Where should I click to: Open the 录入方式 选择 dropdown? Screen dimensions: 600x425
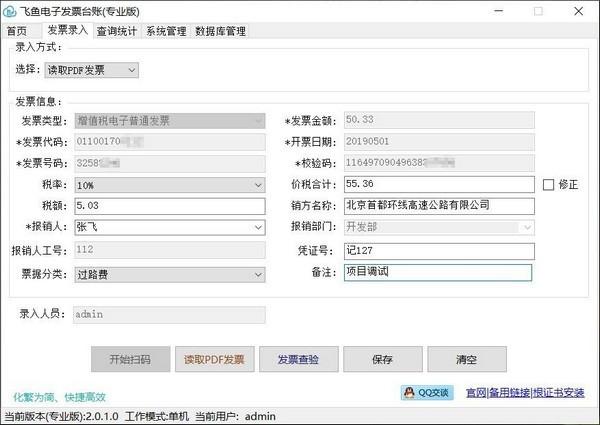pyautogui.click(x=91, y=70)
